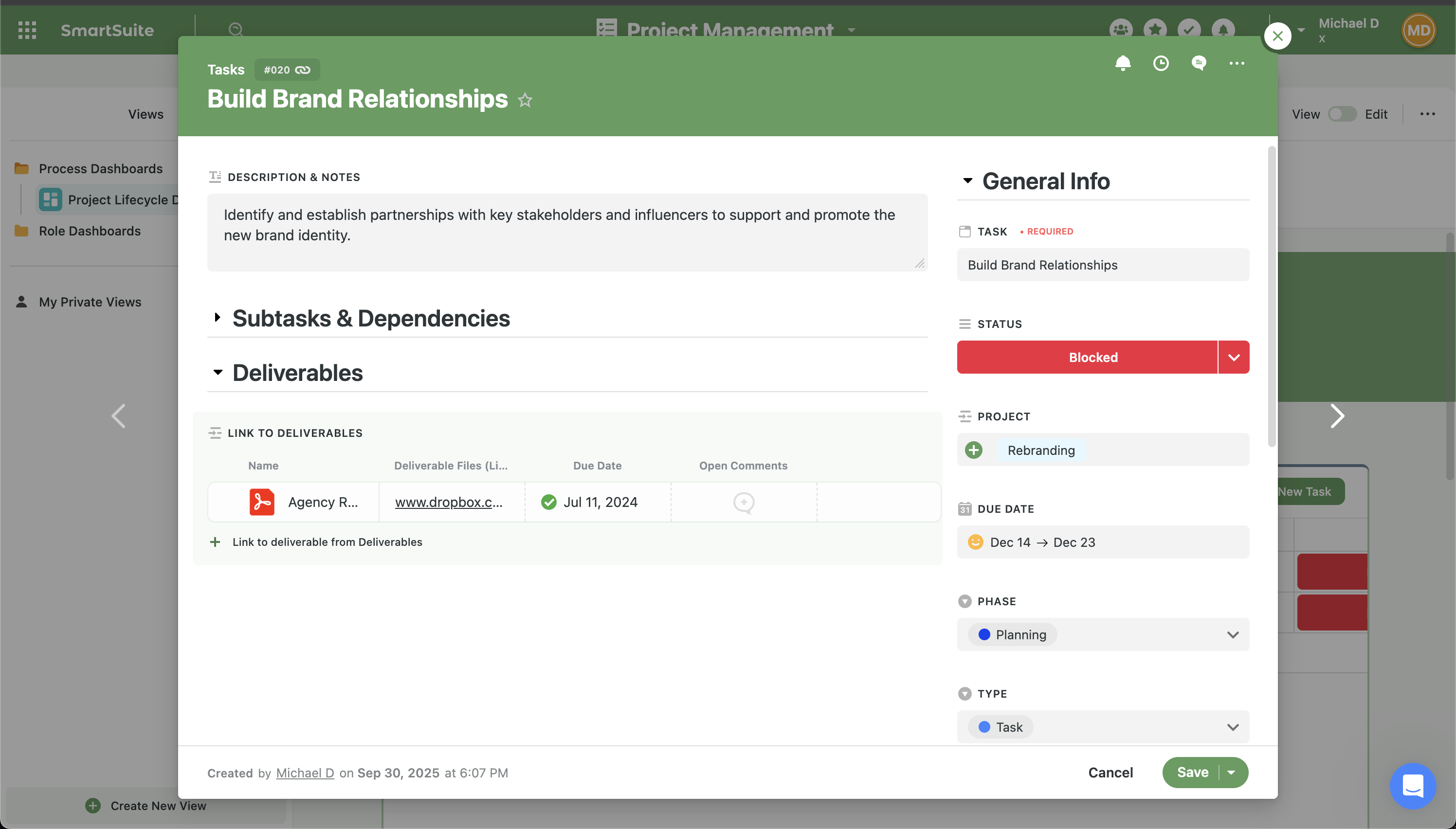Toggle the View/Edit switch
This screenshot has height=829, width=1456.
pyautogui.click(x=1342, y=114)
